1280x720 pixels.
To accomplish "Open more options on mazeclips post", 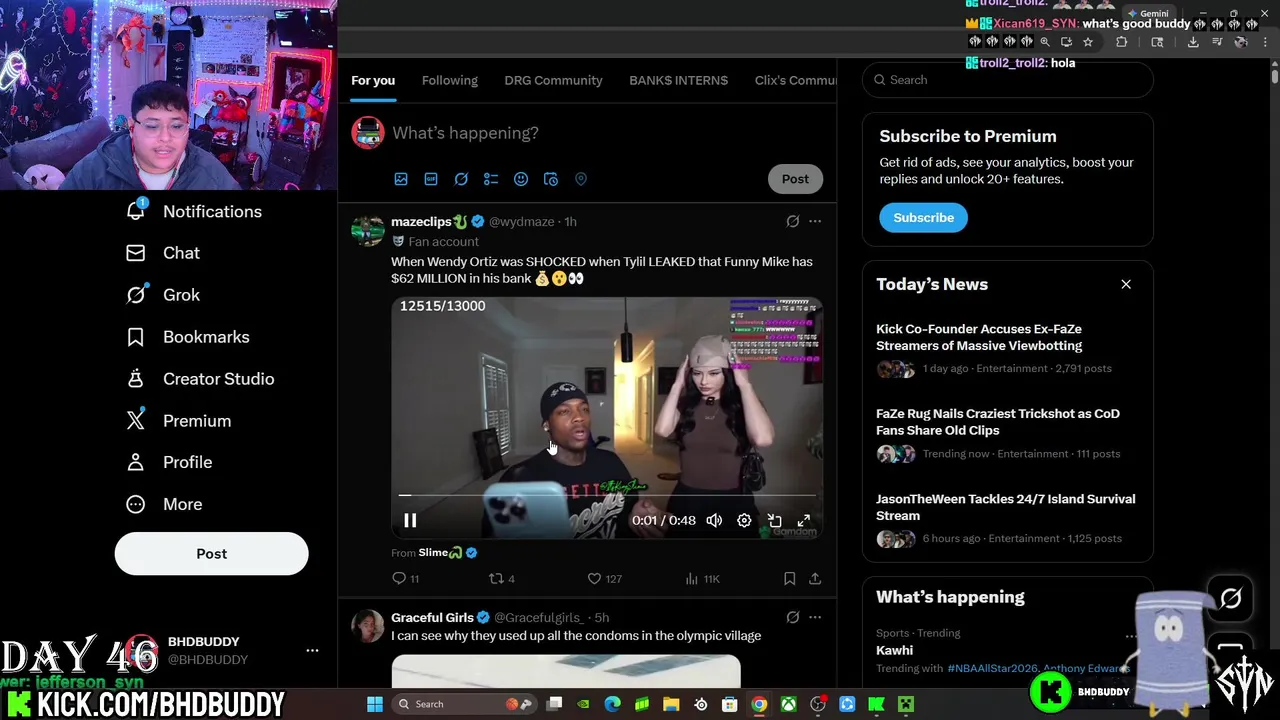I will (815, 221).
